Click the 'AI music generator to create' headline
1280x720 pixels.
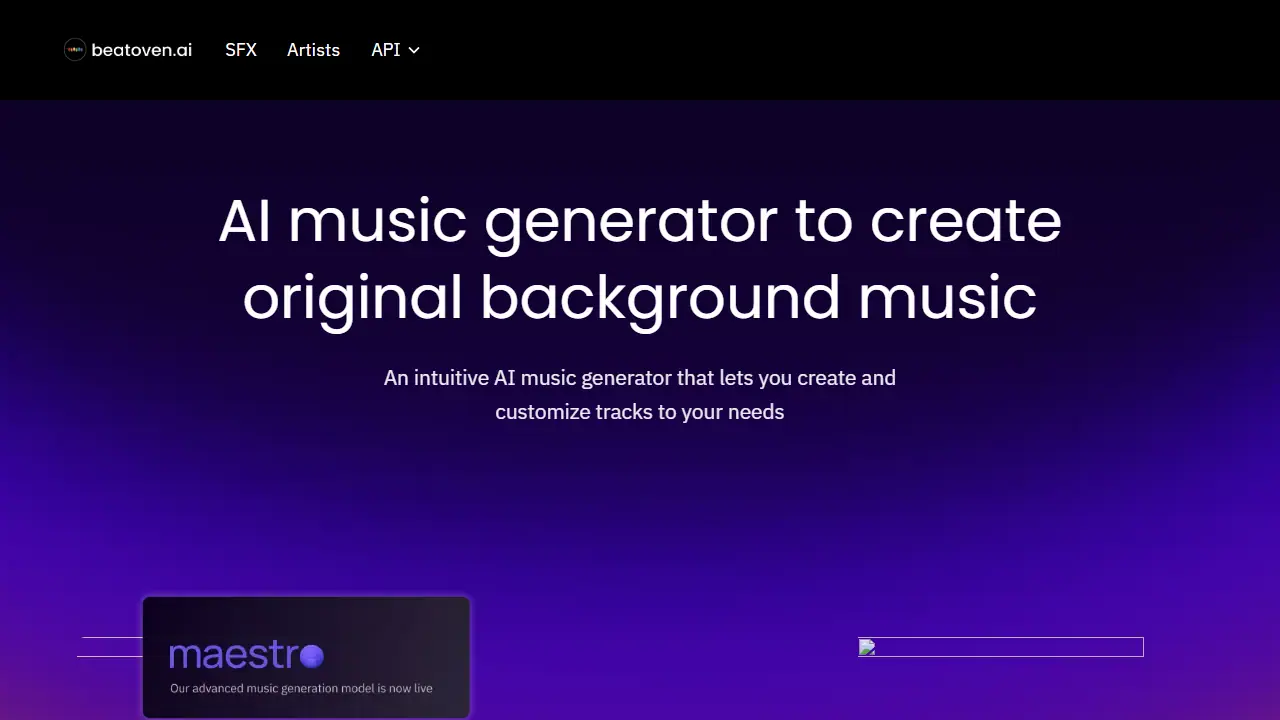click(640, 219)
